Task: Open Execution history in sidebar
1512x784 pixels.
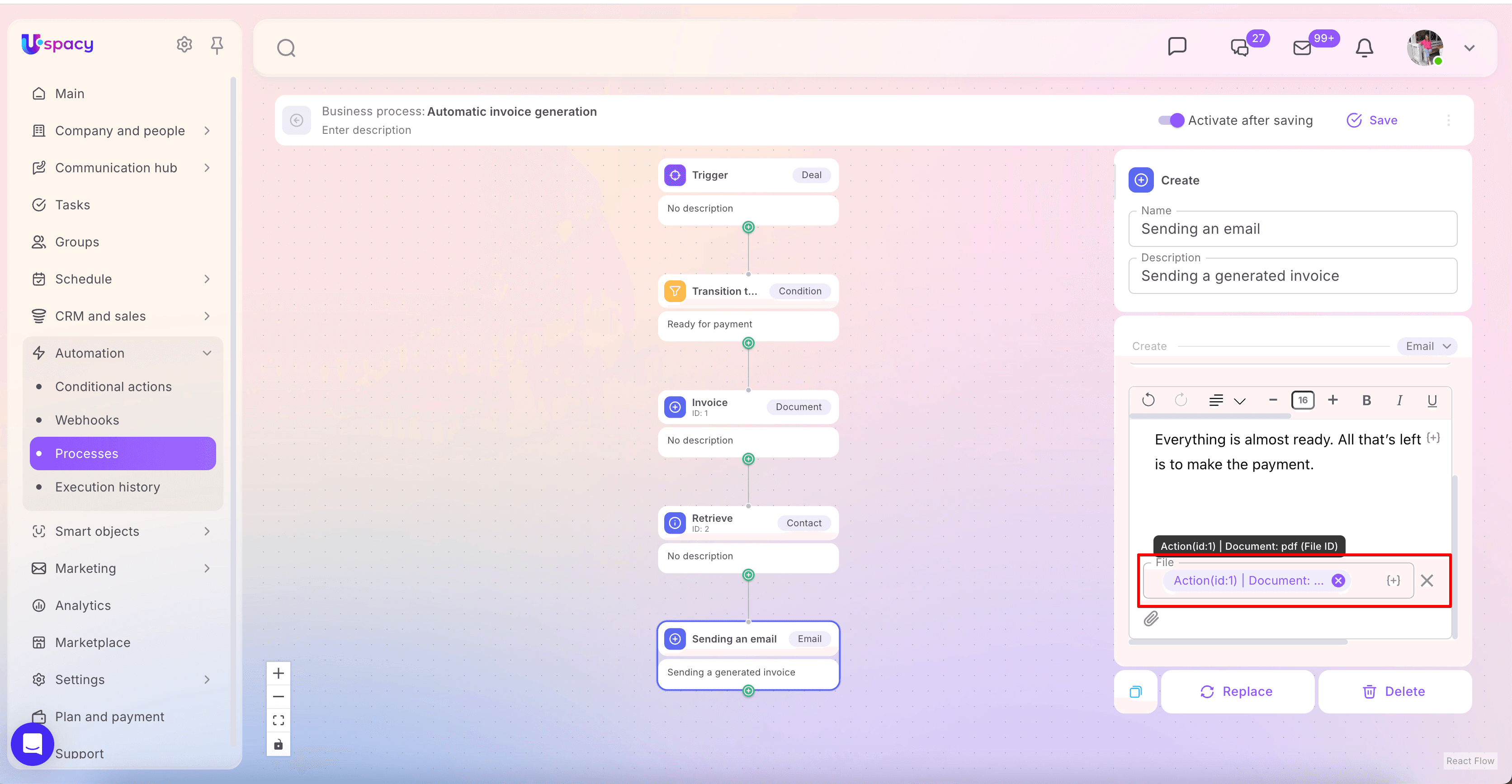Action: point(108,487)
